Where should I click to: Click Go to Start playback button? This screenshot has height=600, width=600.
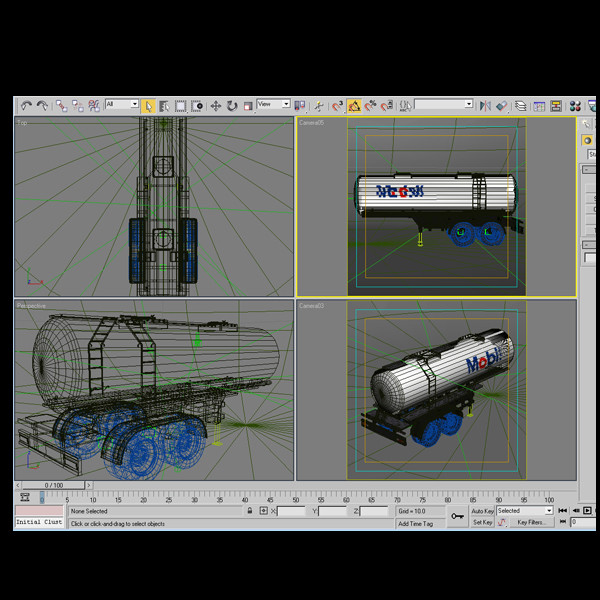coord(562,510)
